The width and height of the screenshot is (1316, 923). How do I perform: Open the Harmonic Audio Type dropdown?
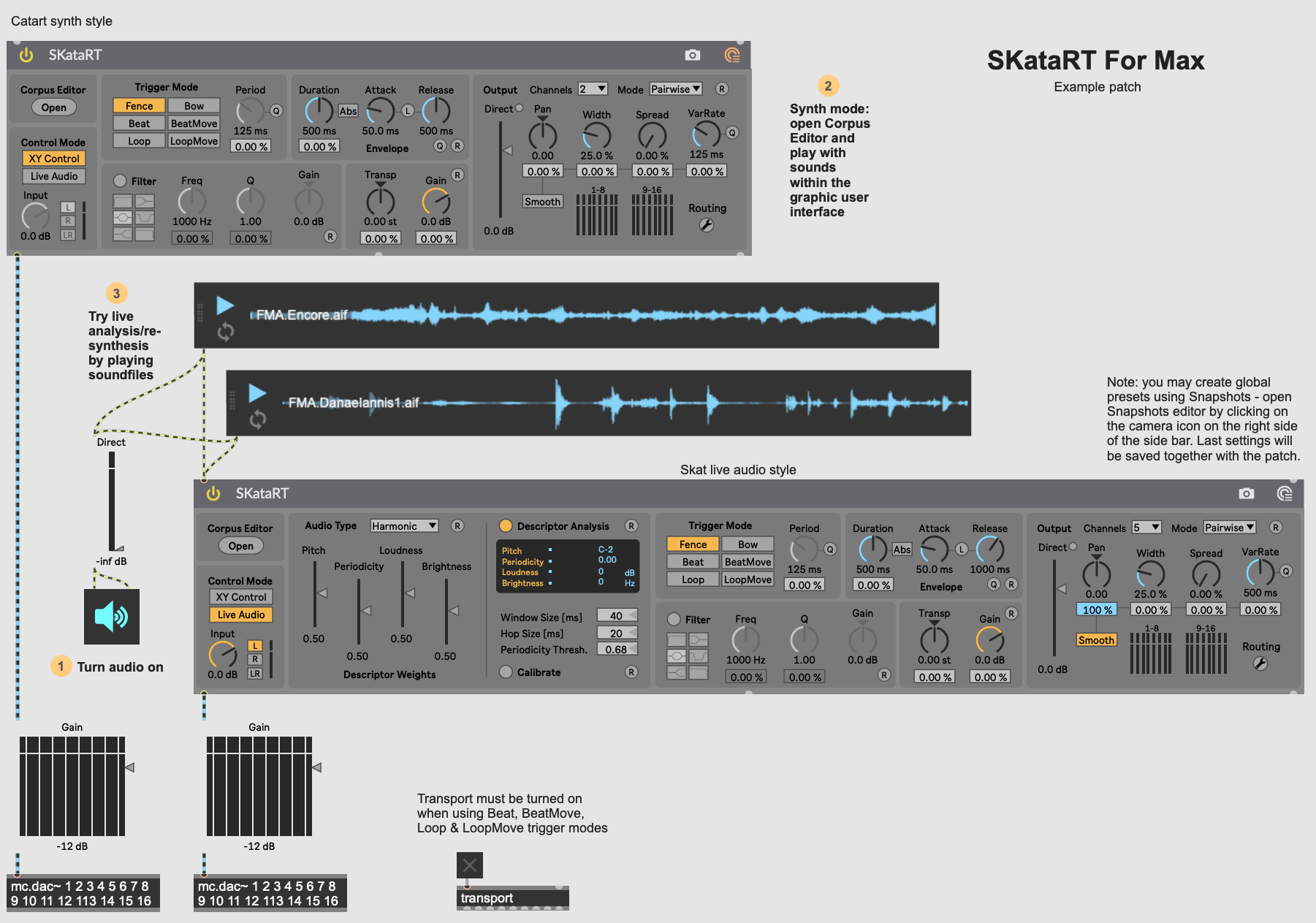[404, 525]
